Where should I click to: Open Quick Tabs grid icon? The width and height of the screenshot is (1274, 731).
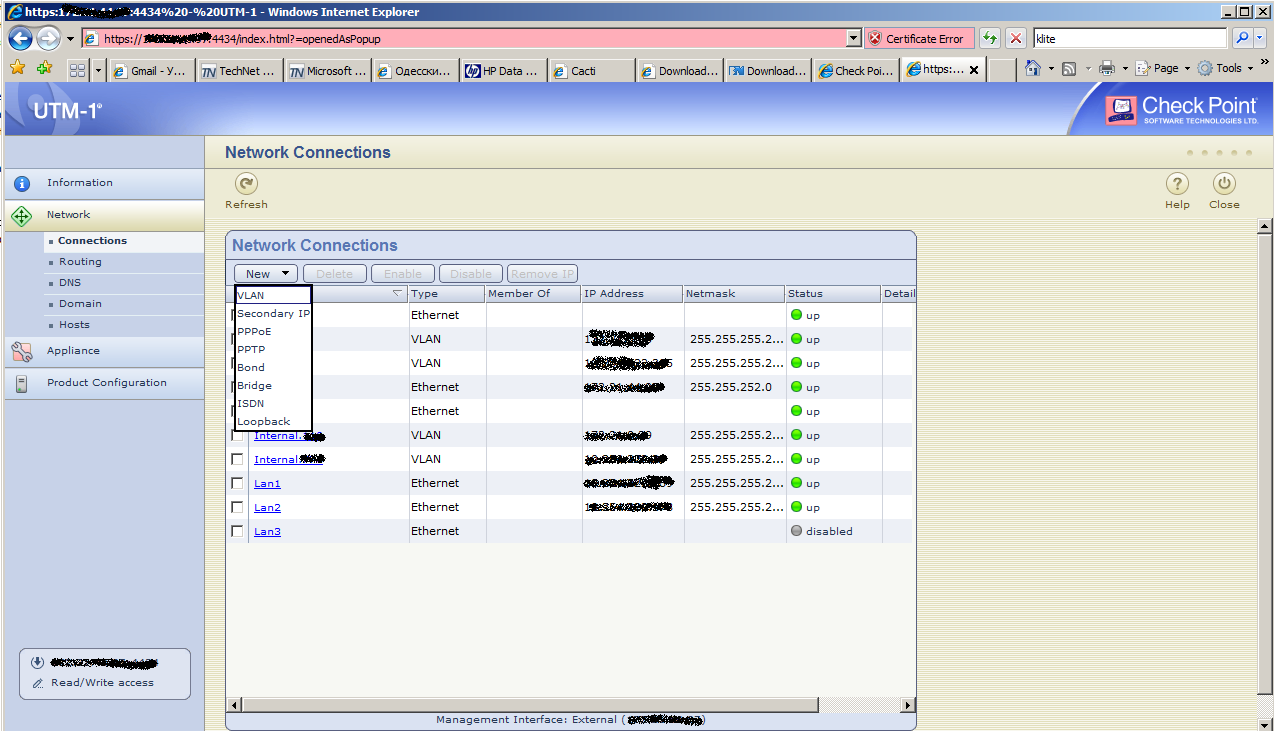[x=77, y=71]
